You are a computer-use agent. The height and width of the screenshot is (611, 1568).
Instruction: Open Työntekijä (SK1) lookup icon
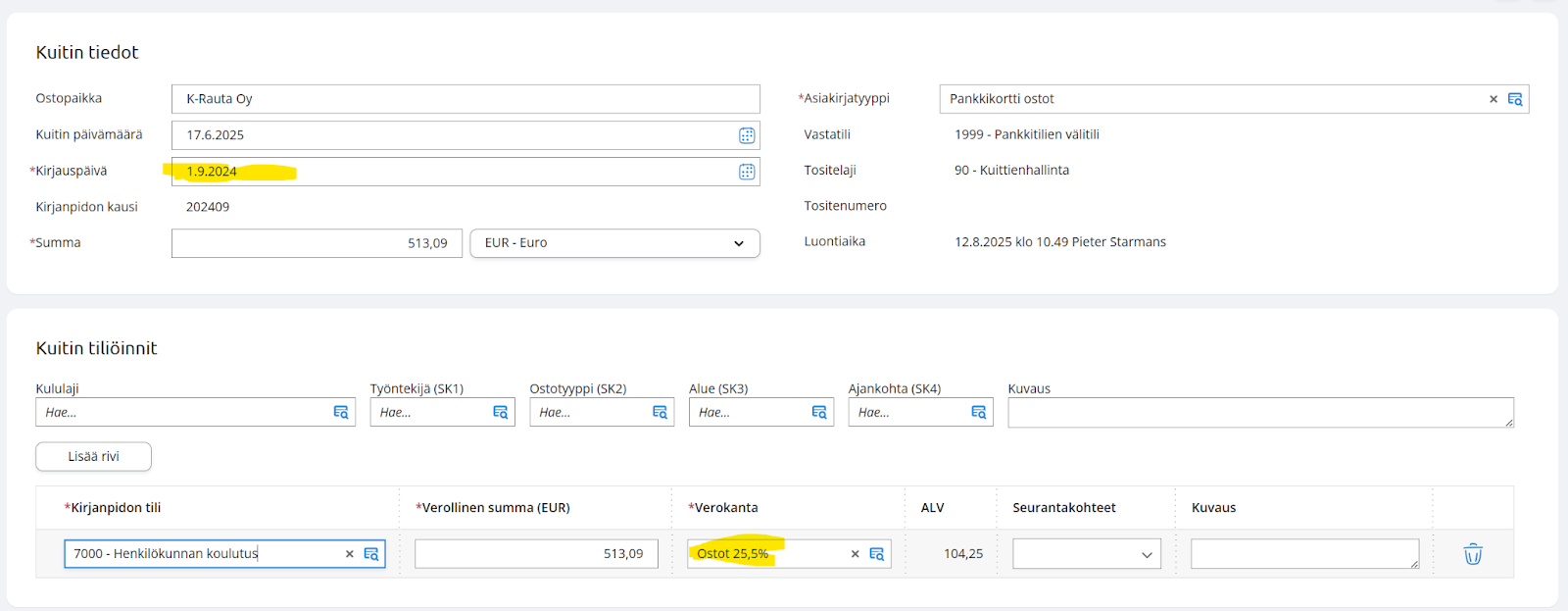click(501, 412)
